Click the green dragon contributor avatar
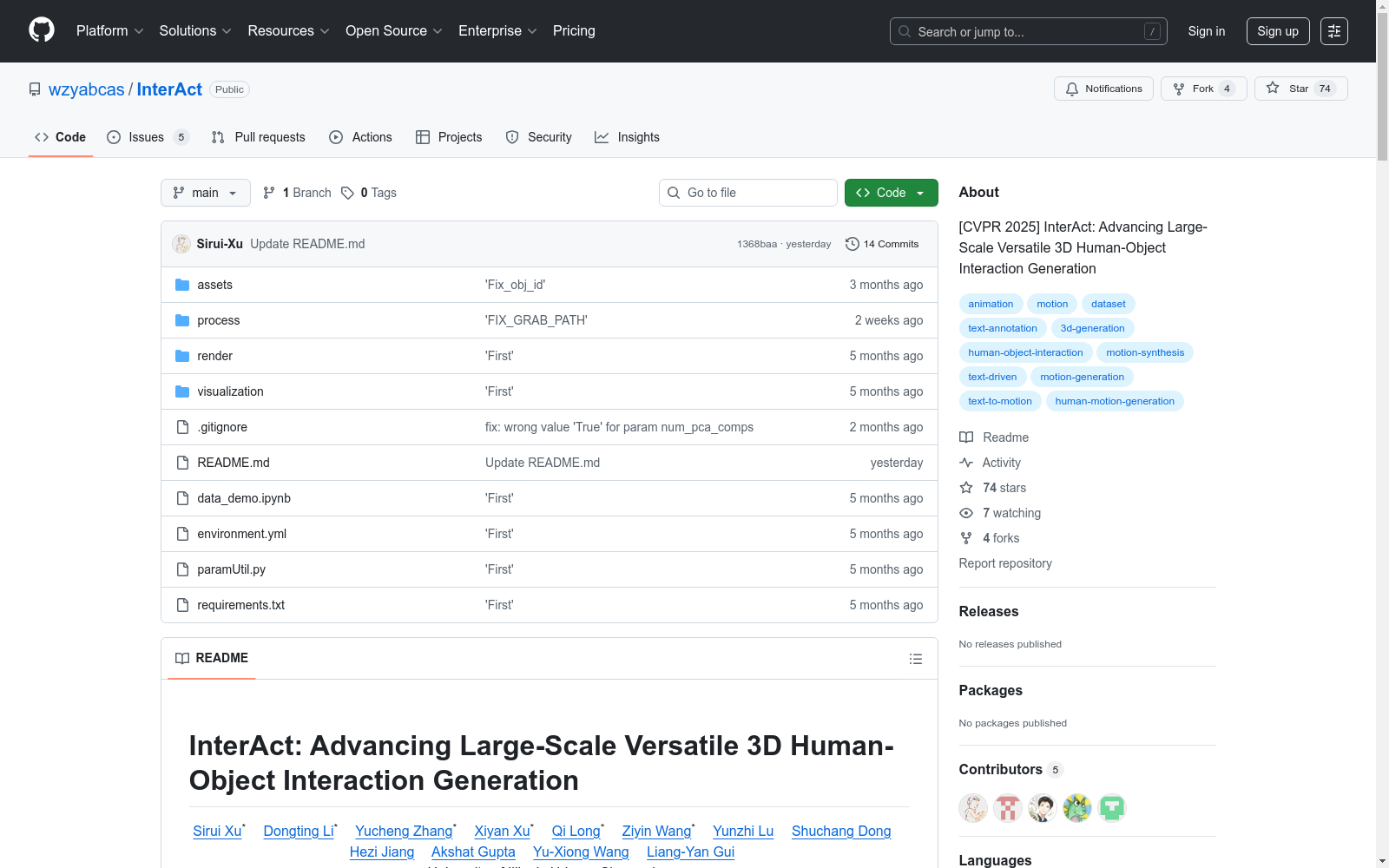The height and width of the screenshot is (868, 1389). pos(1077,808)
